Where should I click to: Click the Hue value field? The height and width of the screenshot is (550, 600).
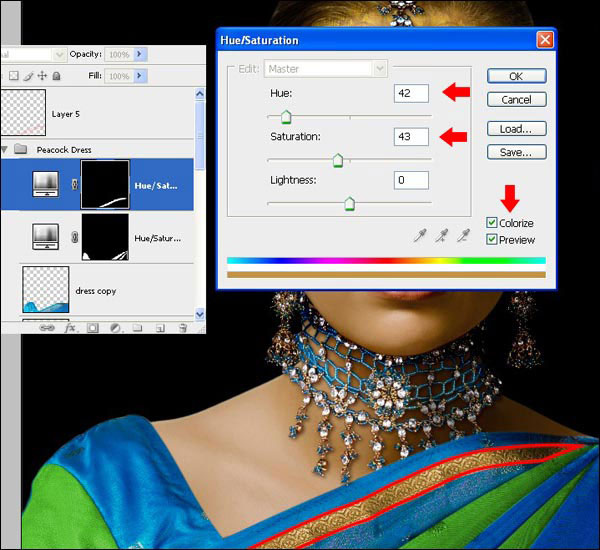click(411, 93)
